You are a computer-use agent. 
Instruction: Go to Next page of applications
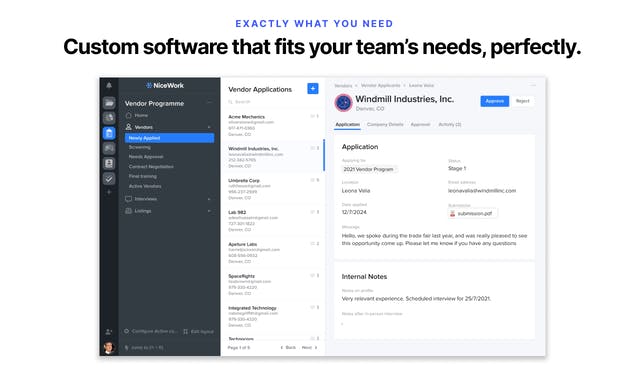tap(309, 348)
